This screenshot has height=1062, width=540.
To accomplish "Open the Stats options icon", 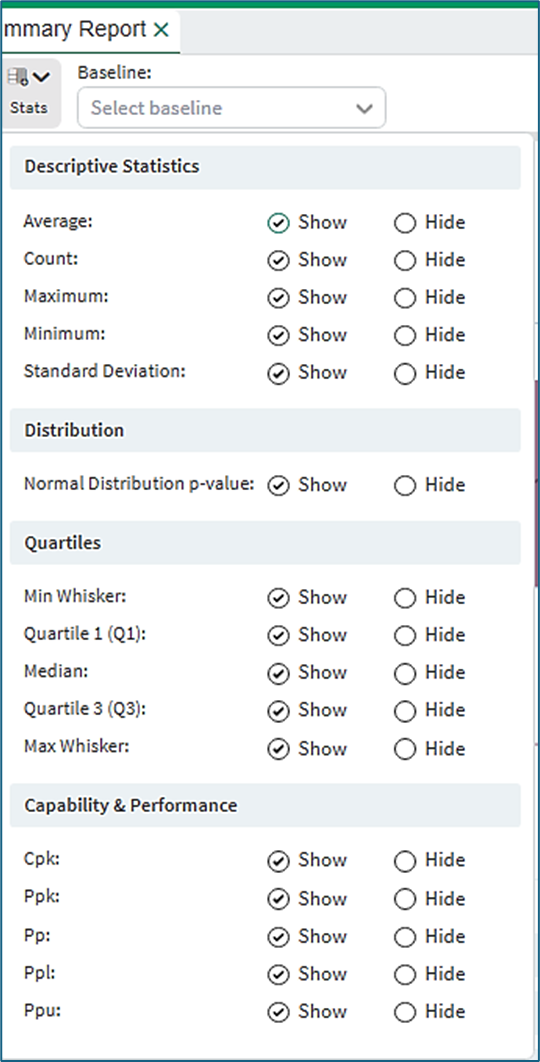I will [x=18, y=77].
